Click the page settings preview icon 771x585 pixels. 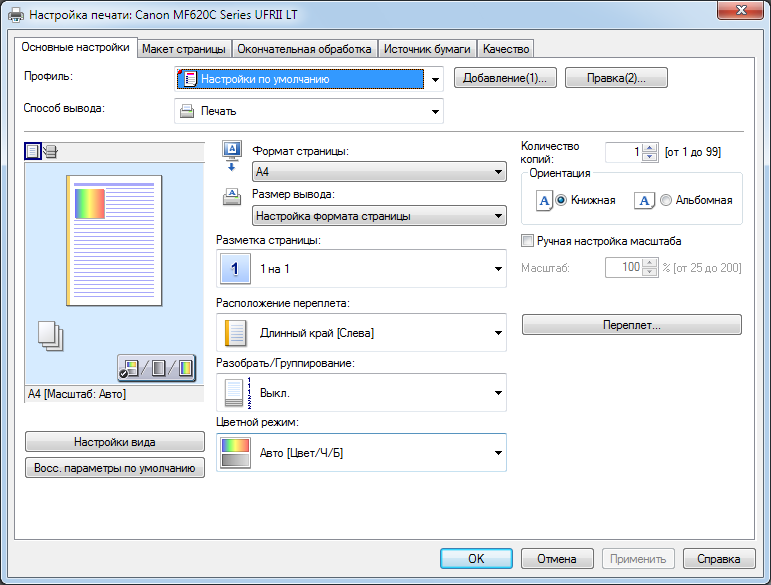pos(32,151)
